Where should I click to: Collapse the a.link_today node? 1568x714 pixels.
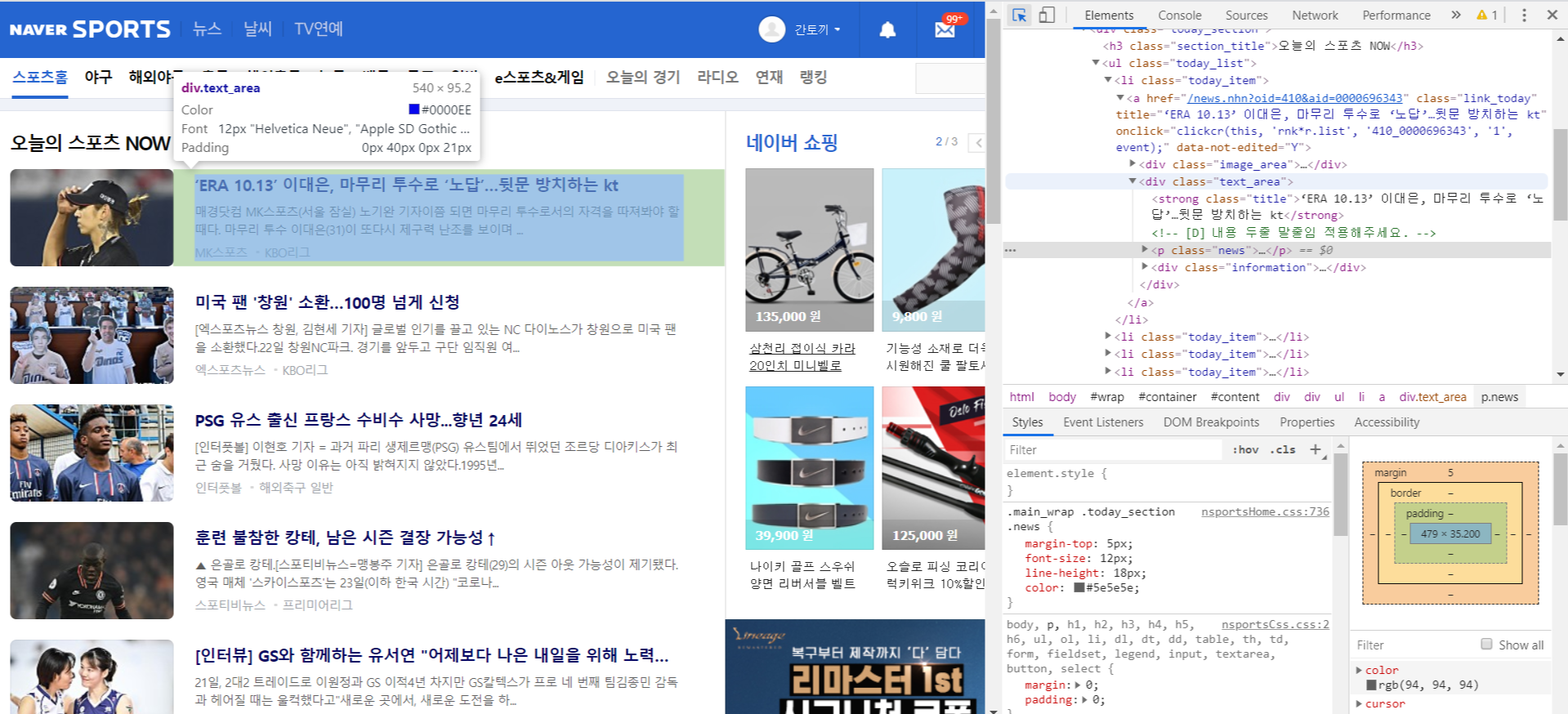[1120, 98]
